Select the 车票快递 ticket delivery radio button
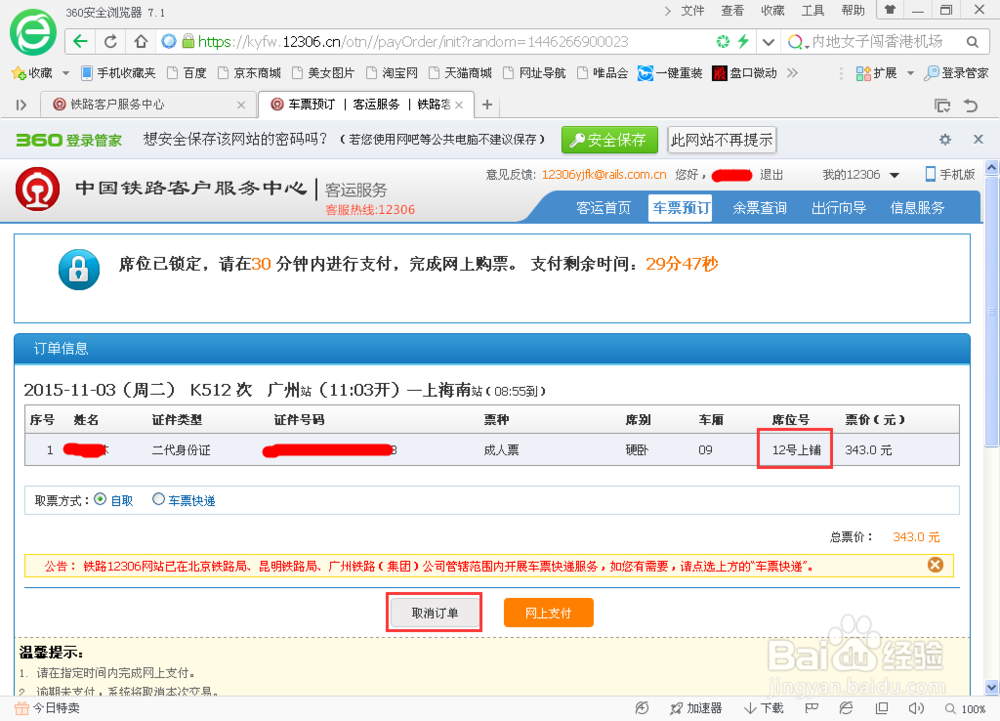This screenshot has width=1000, height=721. point(157,500)
